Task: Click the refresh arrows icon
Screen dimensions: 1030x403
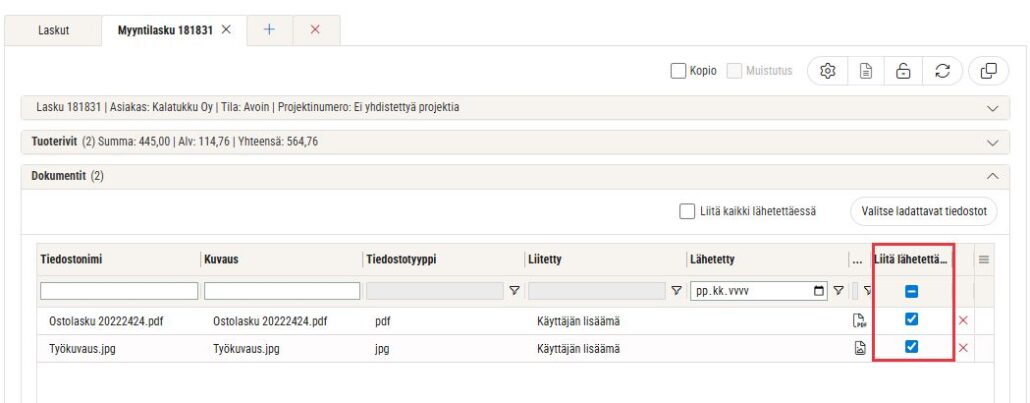Action: click(x=942, y=71)
